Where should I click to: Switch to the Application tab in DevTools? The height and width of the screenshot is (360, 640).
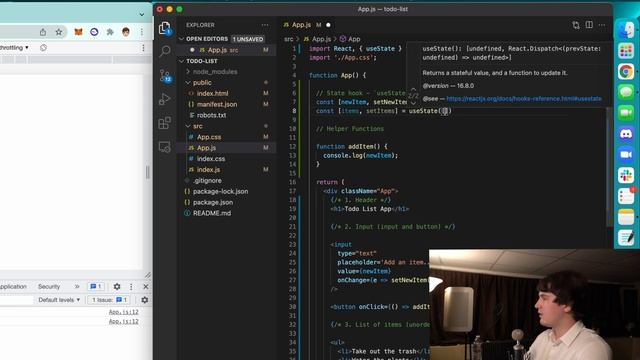tap(13, 287)
